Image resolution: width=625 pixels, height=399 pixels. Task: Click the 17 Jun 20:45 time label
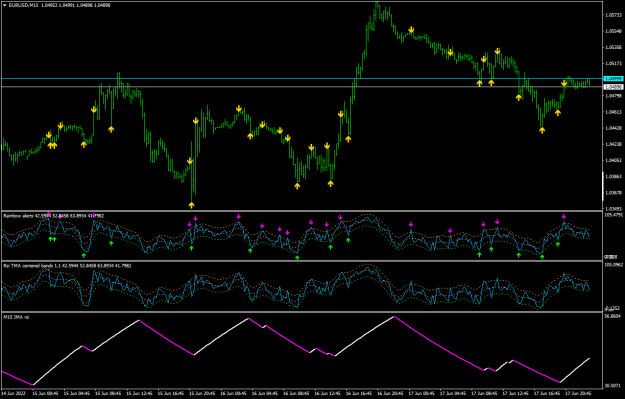(579, 393)
